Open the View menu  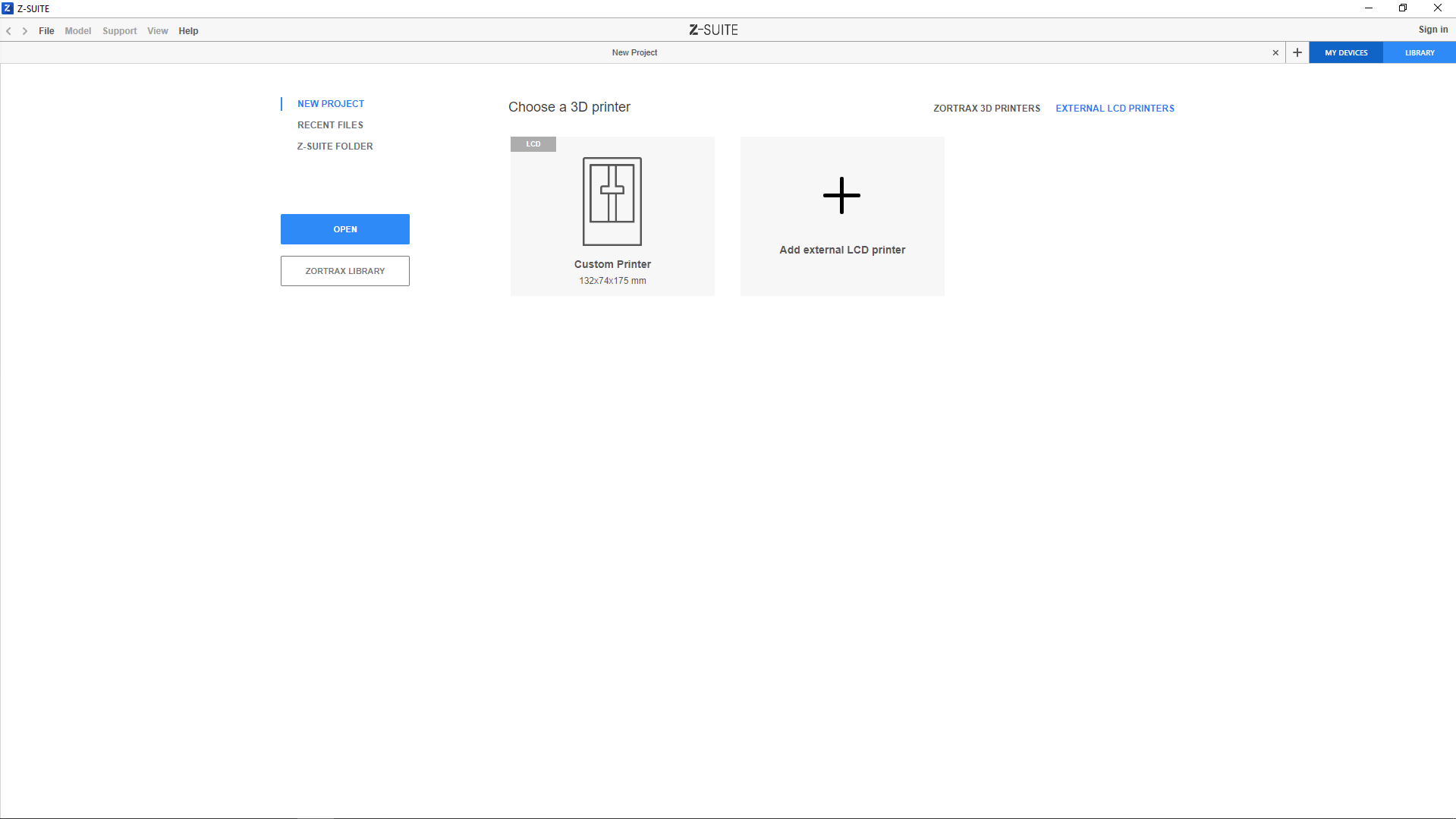157,31
